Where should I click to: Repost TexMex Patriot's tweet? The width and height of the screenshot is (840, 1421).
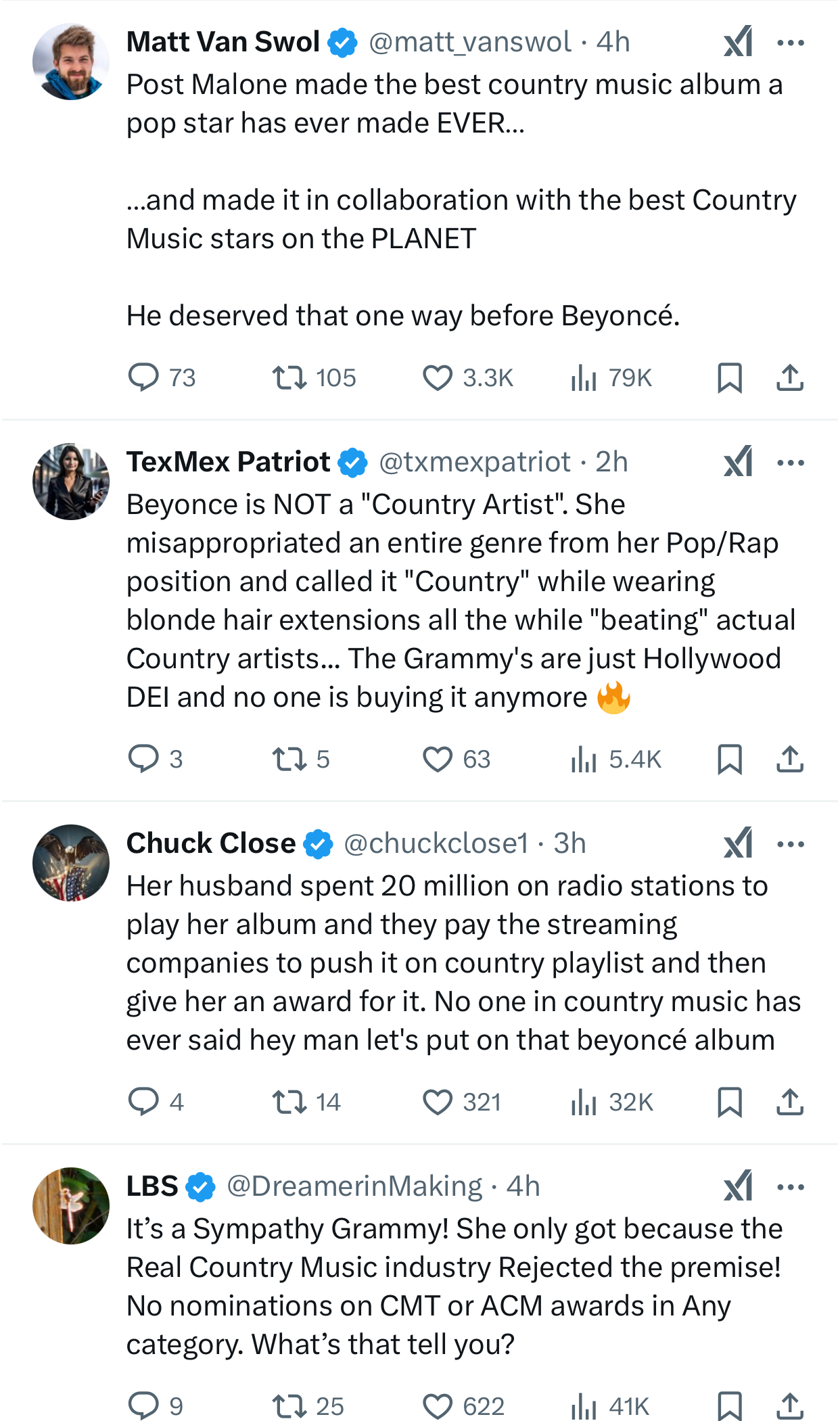tap(289, 759)
